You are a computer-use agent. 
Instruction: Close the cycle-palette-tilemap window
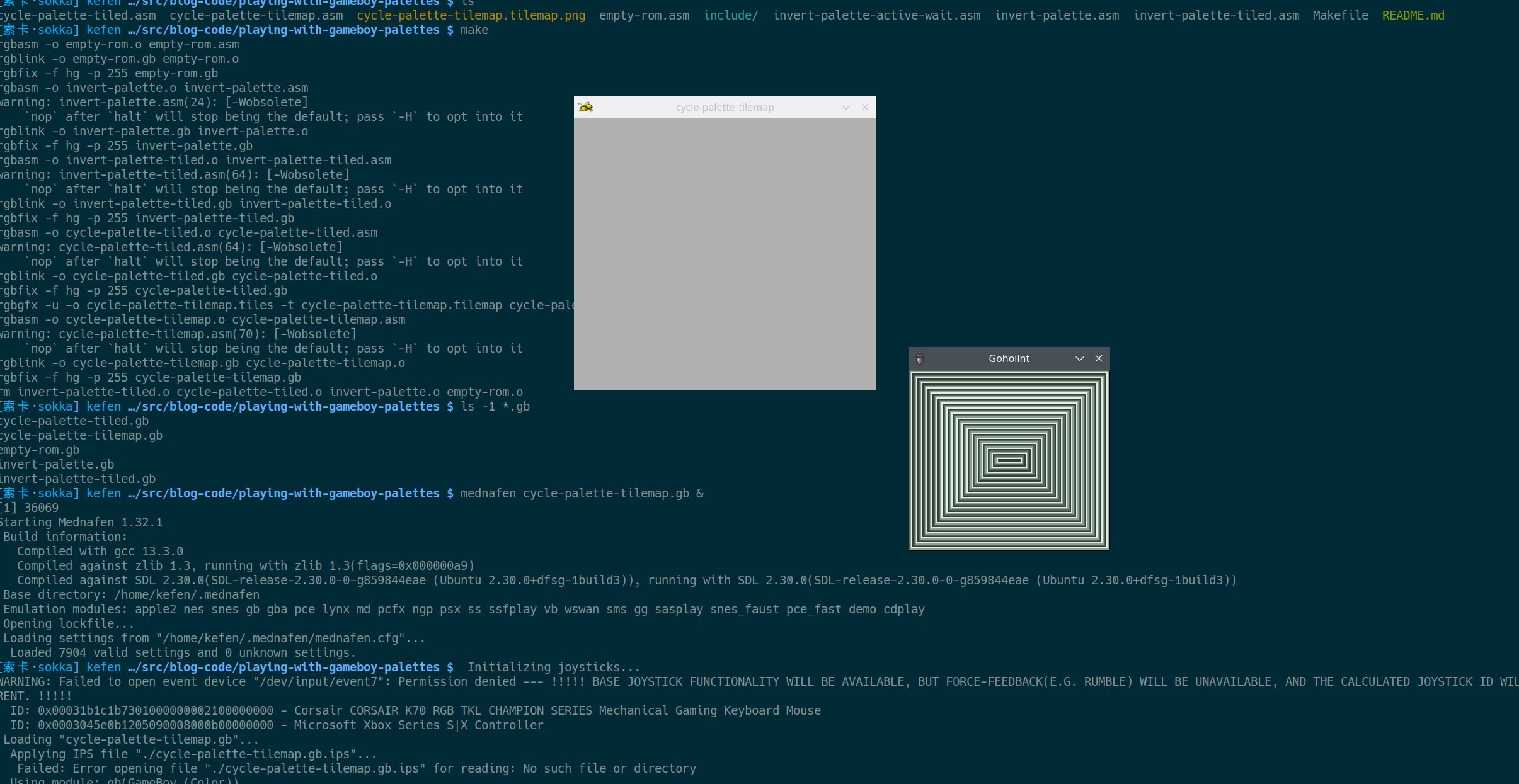(x=865, y=107)
